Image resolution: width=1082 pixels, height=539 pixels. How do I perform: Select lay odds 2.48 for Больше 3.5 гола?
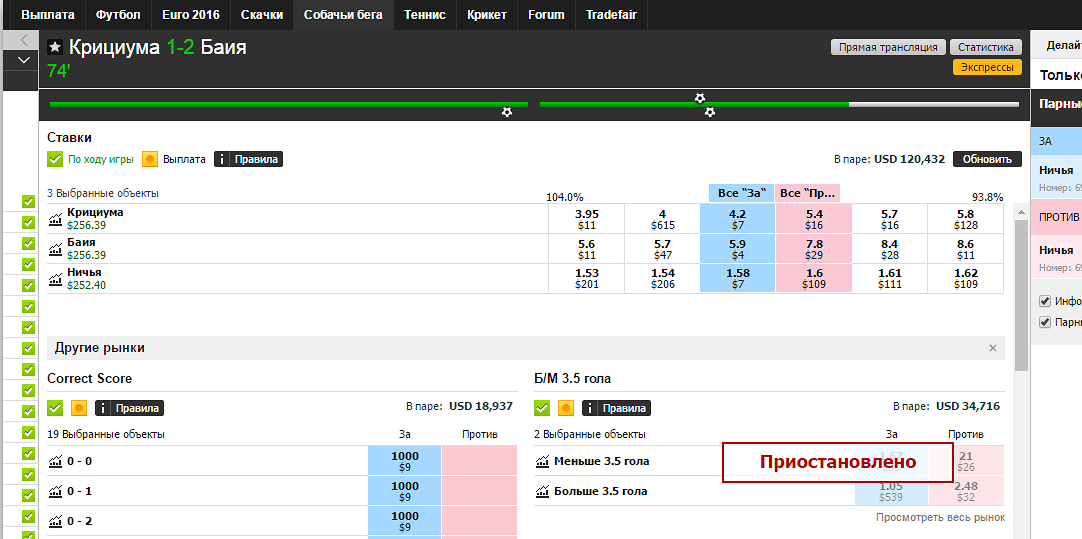[x=966, y=491]
